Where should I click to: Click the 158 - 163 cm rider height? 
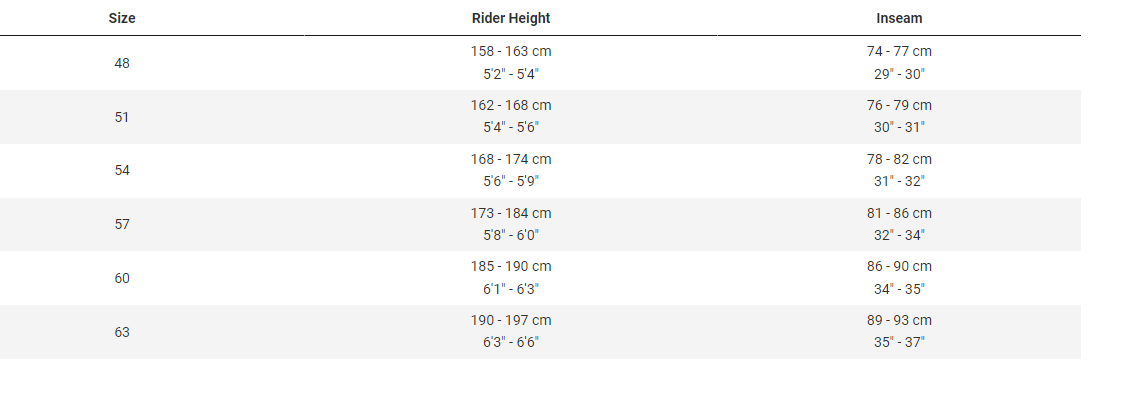coord(511,51)
